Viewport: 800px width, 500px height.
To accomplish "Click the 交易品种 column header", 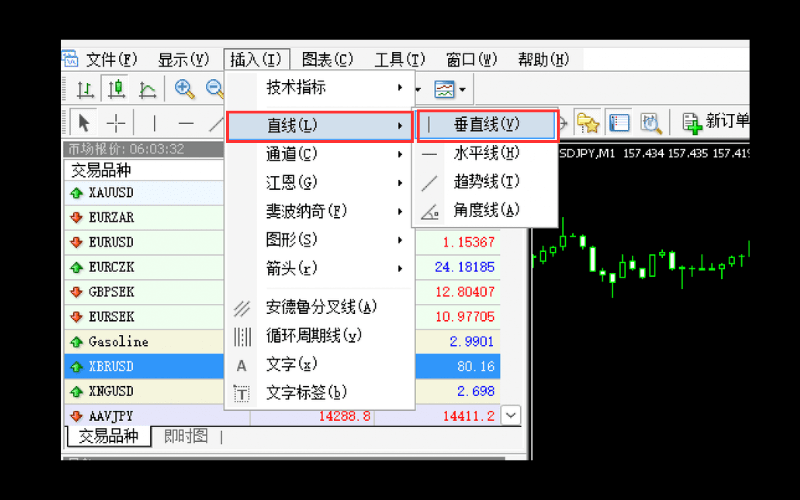I will 144,170.
